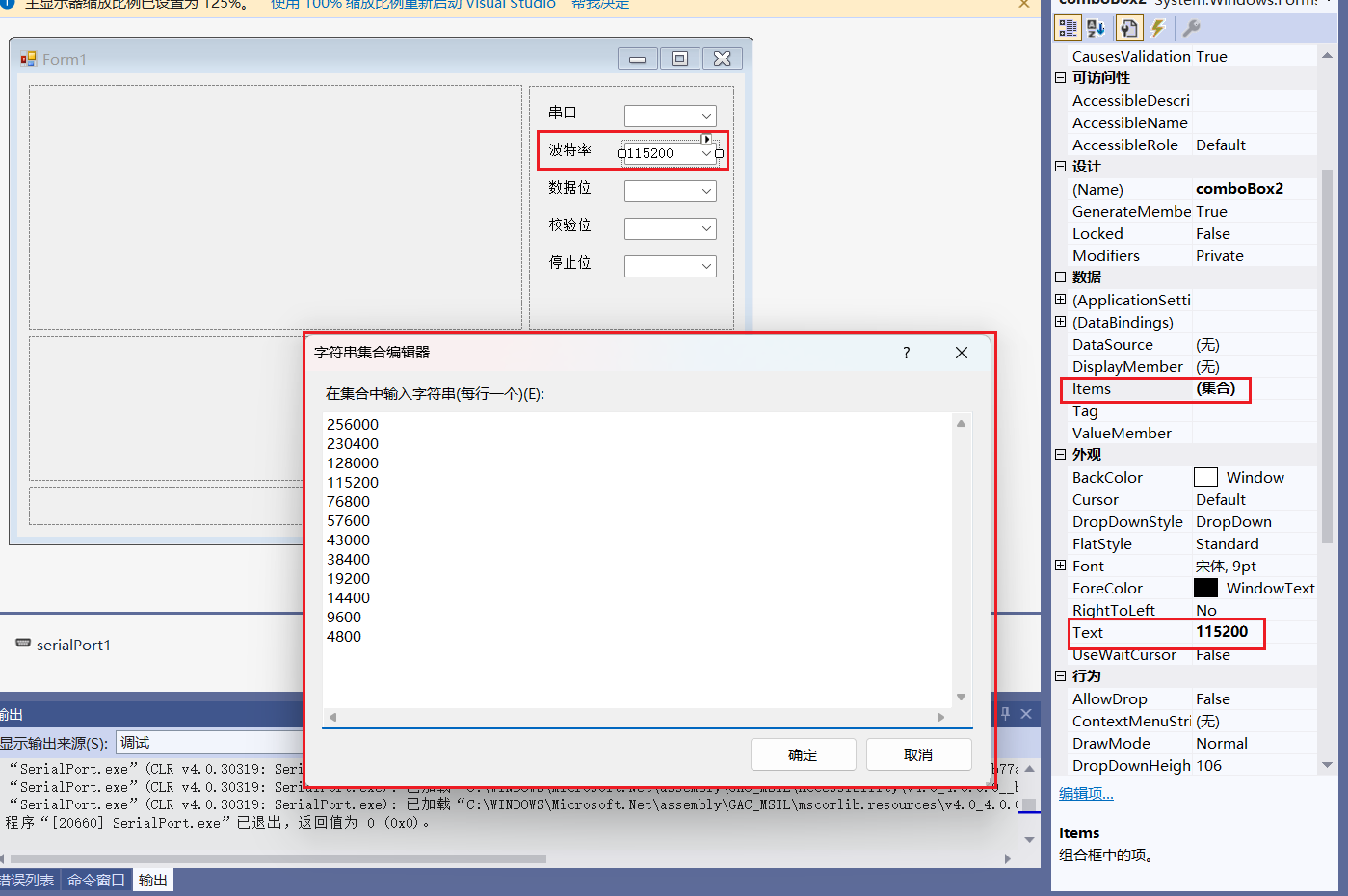Click the 帮我决定 link
Screen dimensions: 1348x896
pyautogui.click(x=600, y=4)
